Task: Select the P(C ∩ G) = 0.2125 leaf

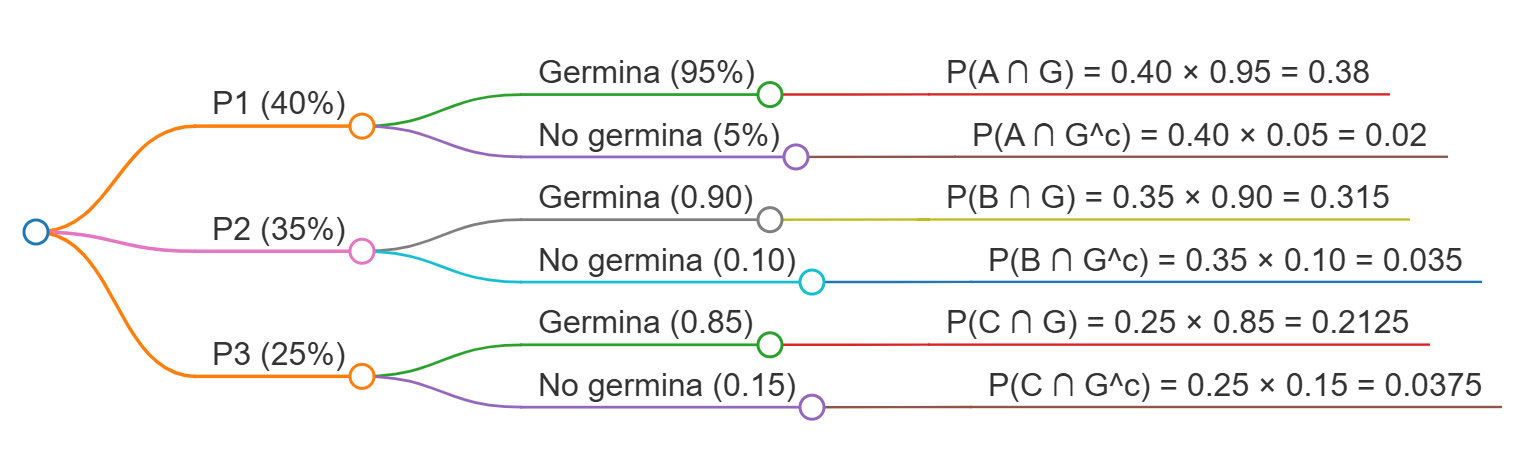Action: 1178,322
